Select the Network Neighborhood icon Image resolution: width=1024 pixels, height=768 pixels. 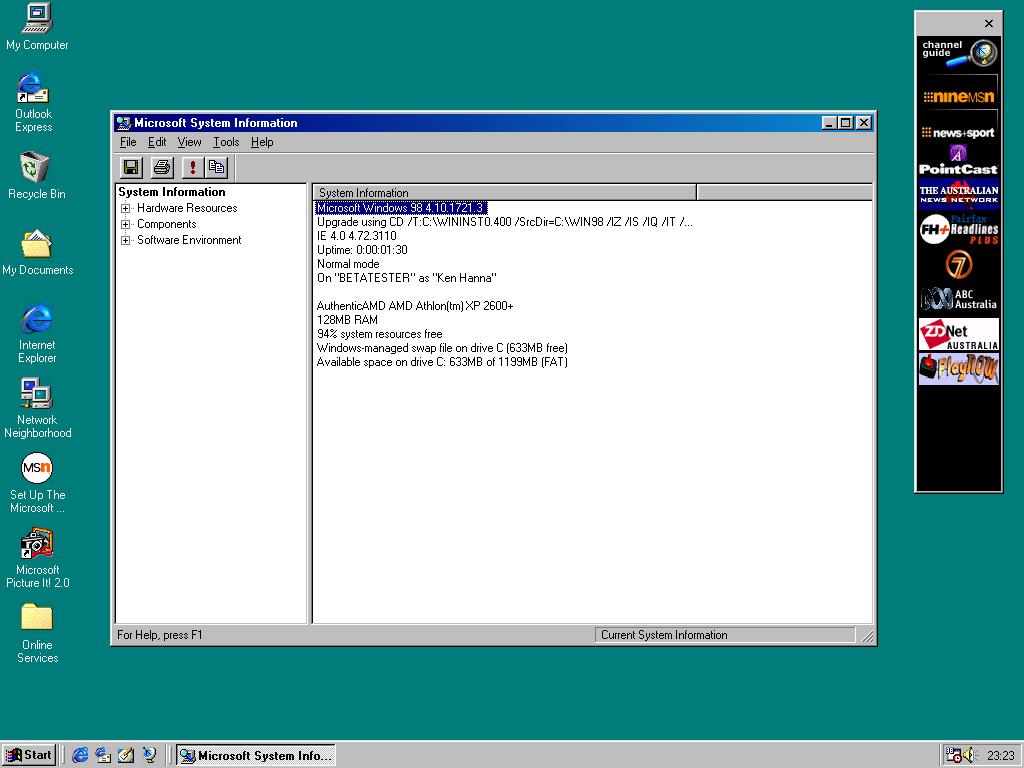[37, 408]
